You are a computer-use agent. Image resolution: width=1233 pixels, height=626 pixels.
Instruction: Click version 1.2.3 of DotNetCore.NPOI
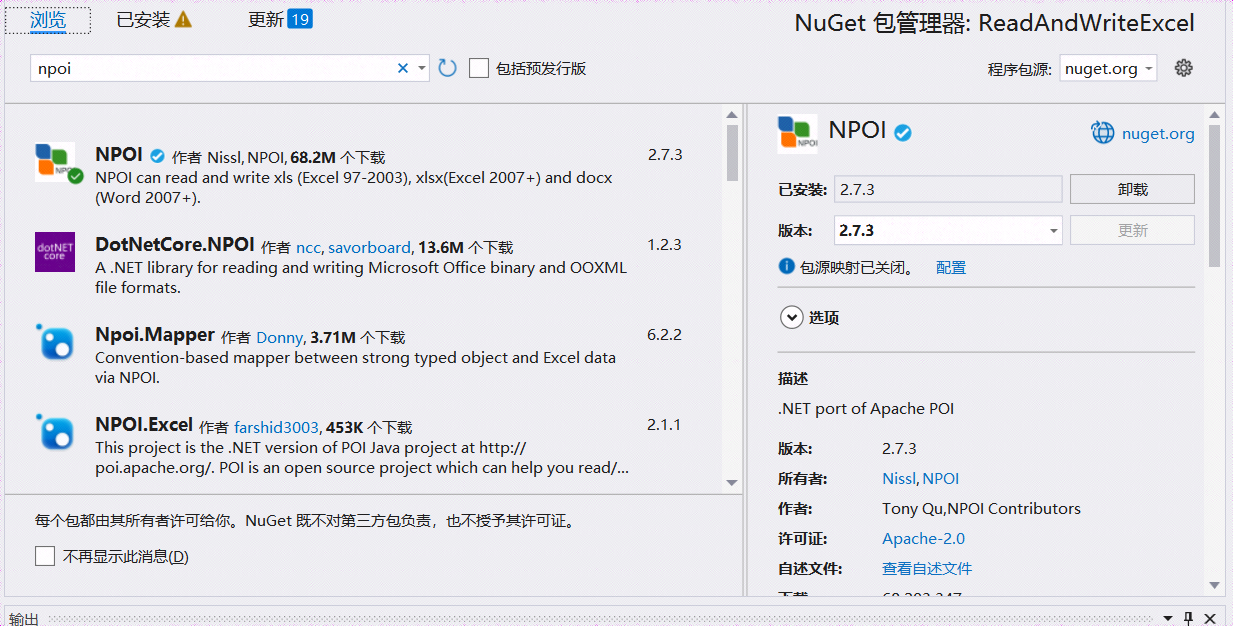664,245
